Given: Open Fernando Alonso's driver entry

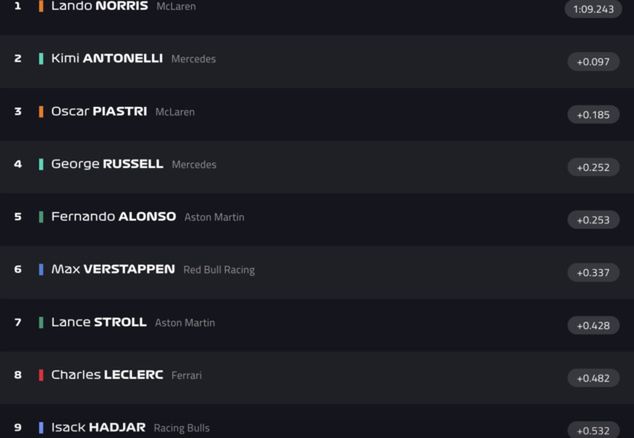Looking at the screenshot, I should (x=113, y=217).
